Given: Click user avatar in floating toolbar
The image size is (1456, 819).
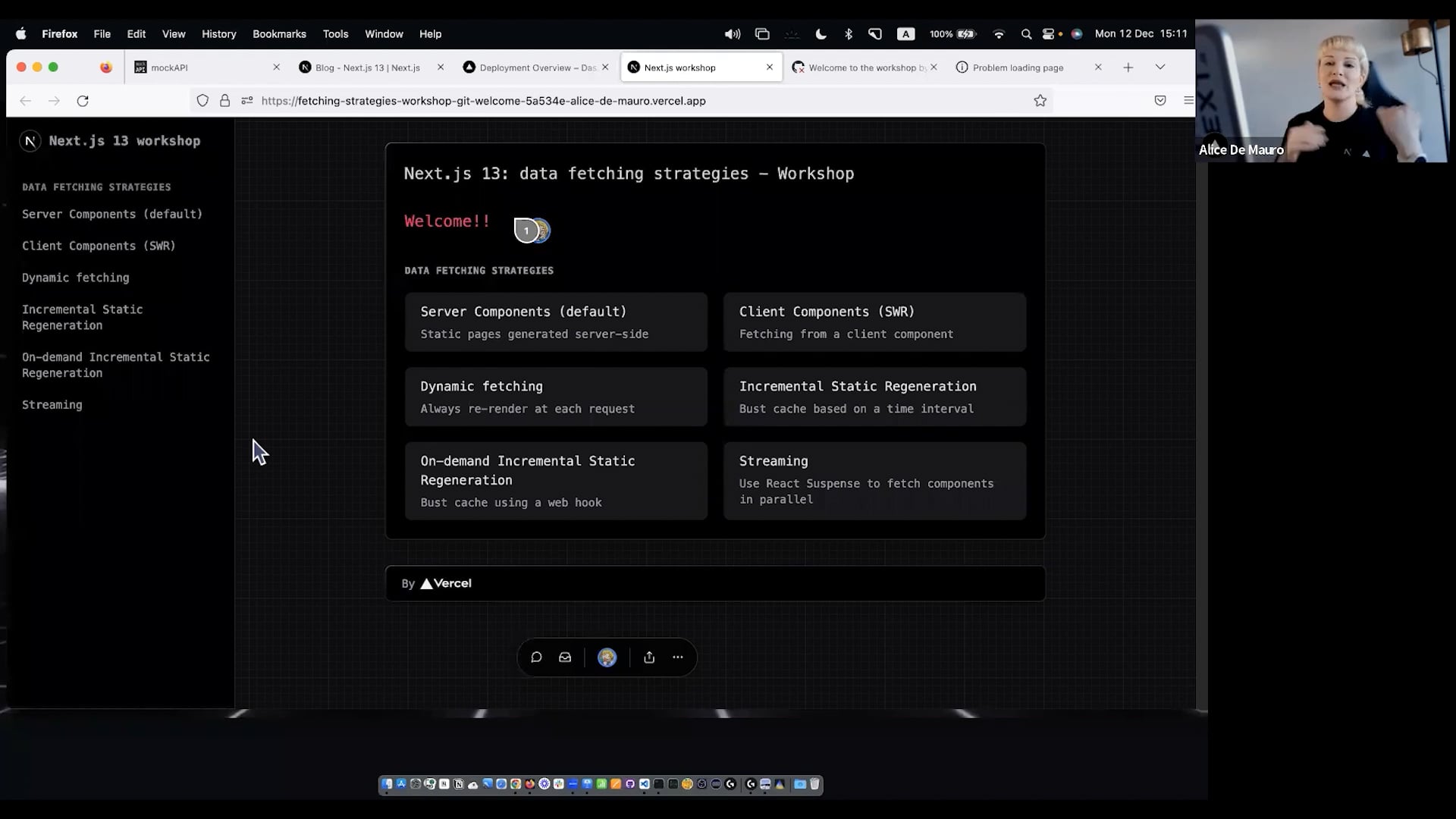Looking at the screenshot, I should point(607,657).
